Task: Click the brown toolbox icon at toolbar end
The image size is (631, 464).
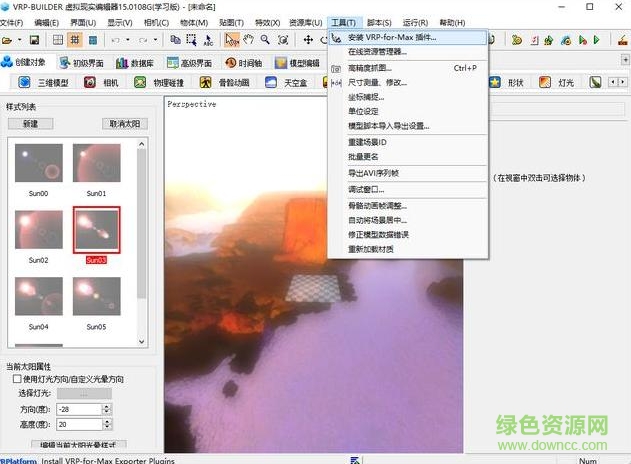Action: (623, 40)
